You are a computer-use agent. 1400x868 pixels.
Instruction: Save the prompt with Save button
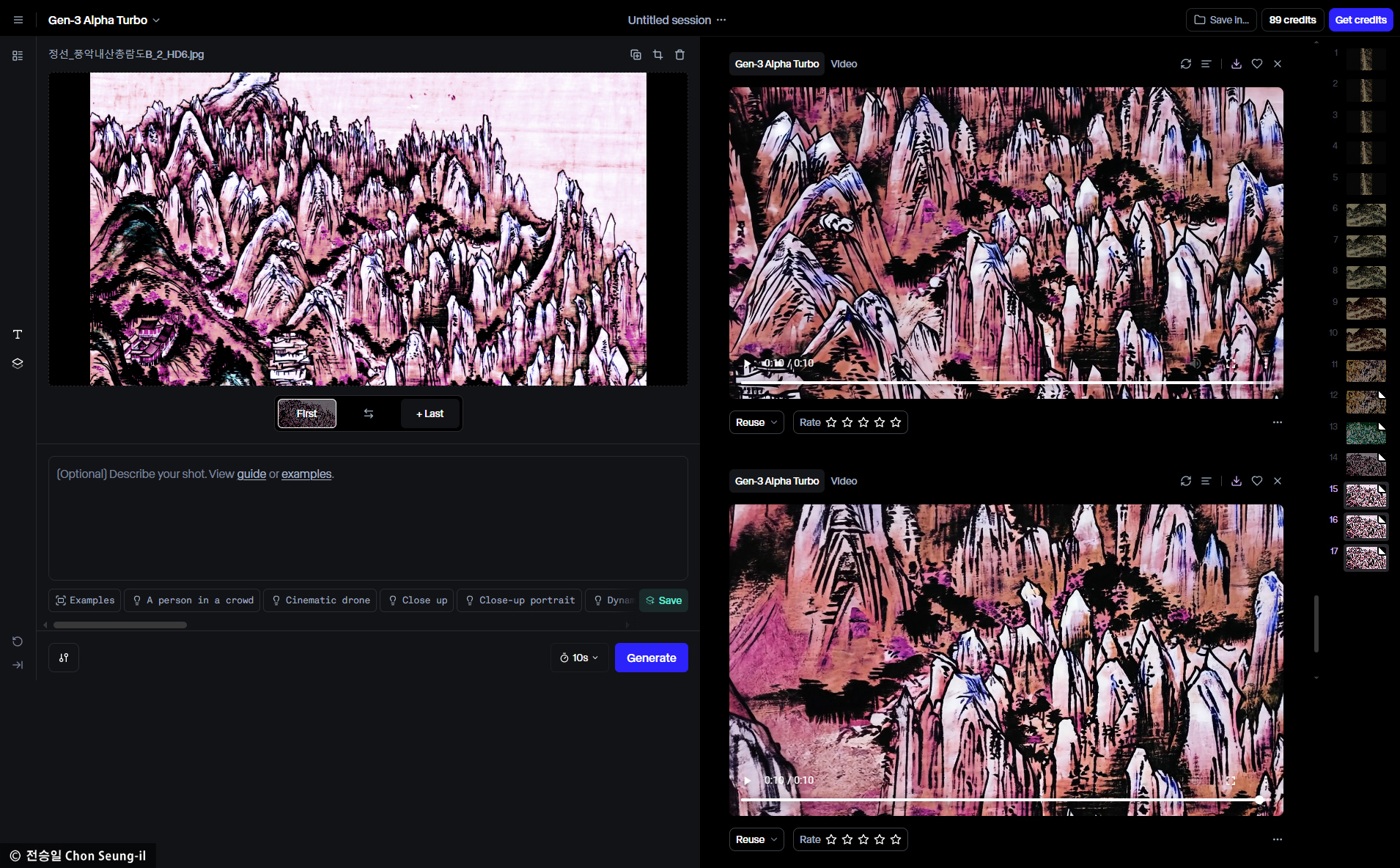[664, 600]
